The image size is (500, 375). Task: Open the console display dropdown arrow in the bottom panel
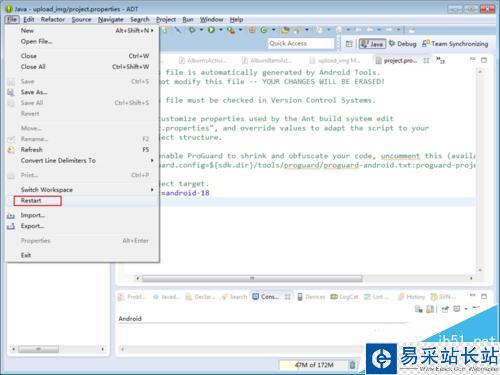(x=466, y=309)
